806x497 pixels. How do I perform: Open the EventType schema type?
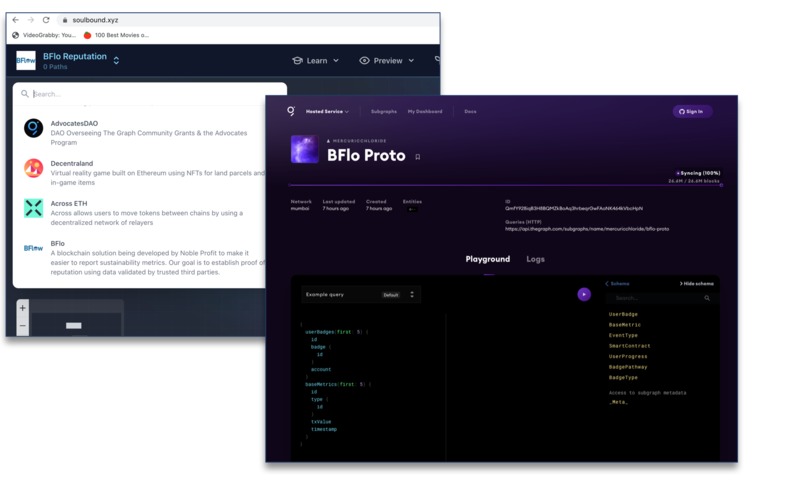click(623, 335)
